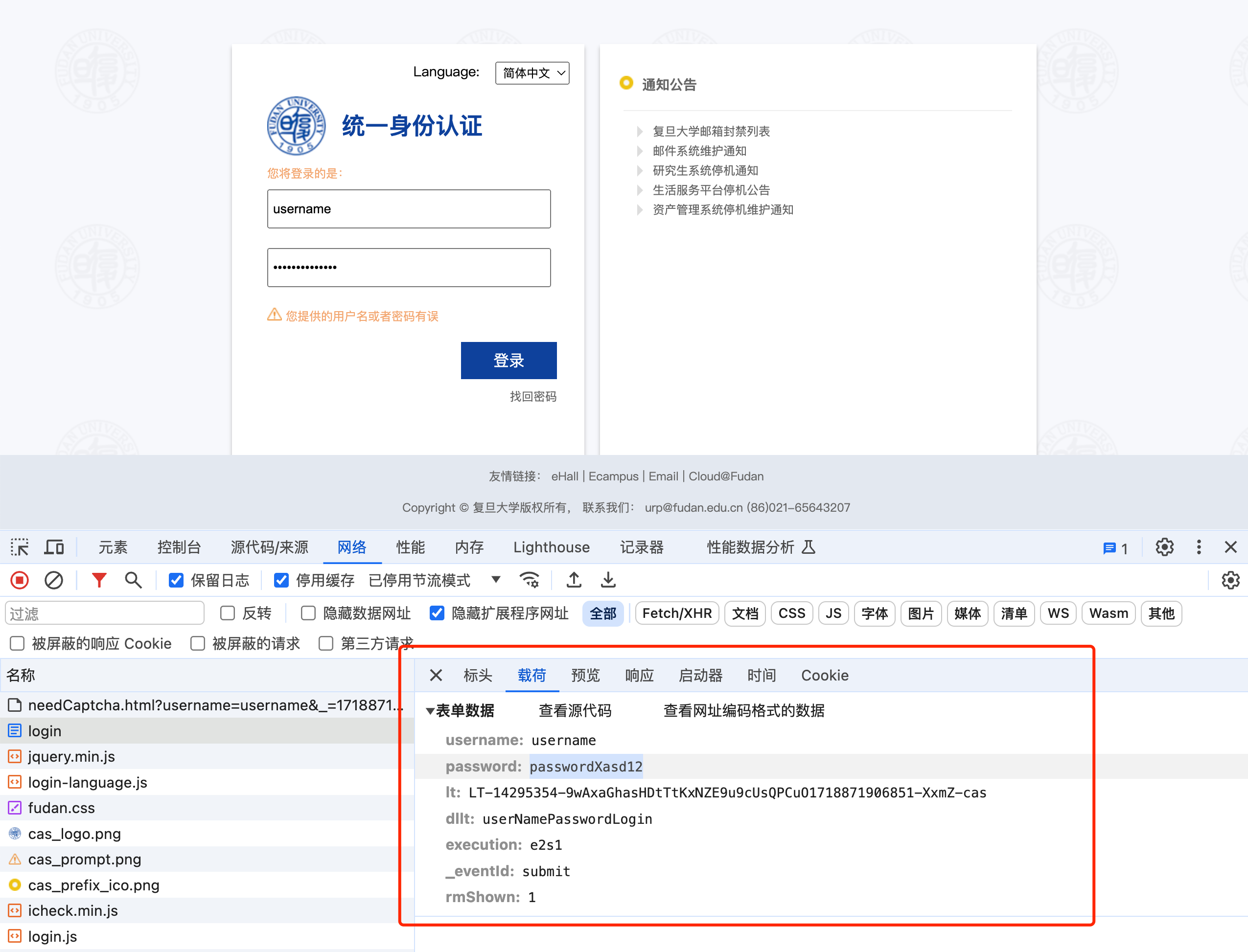The height and width of the screenshot is (952, 1248).
Task: Toggle the device toolbar icon
Action: pyautogui.click(x=54, y=547)
